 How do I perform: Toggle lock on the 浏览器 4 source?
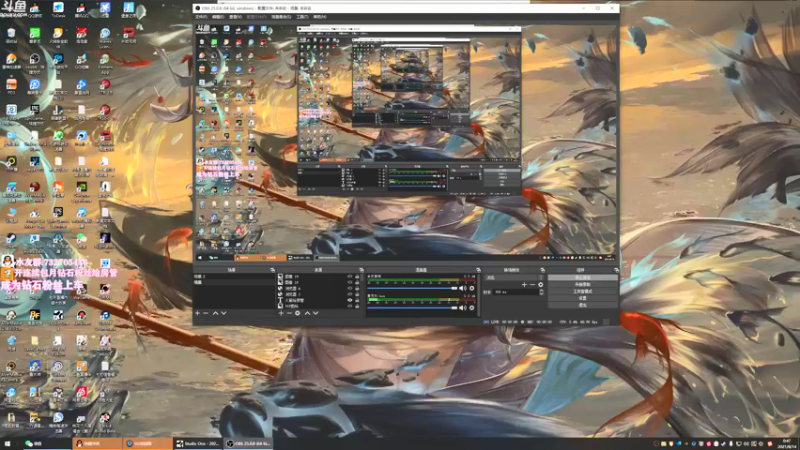[x=357, y=288]
